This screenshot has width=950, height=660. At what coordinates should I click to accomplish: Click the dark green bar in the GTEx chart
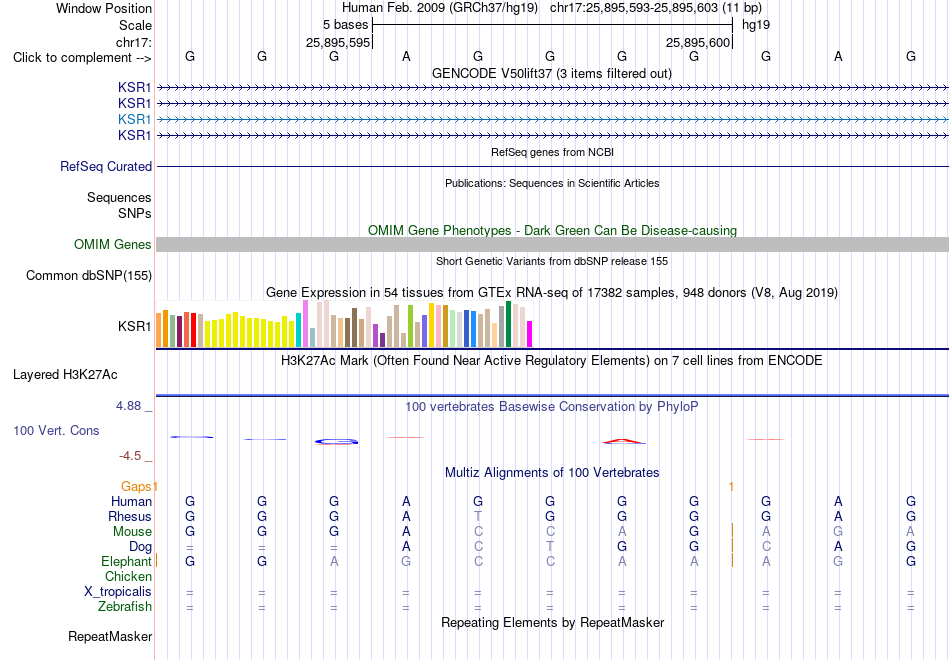508,324
